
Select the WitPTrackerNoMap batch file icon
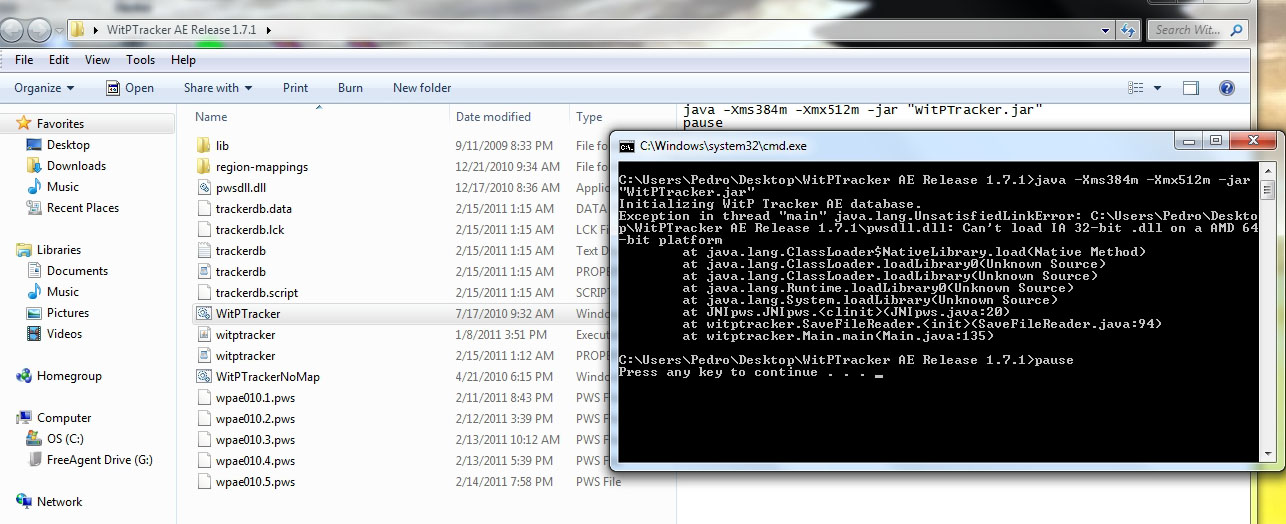click(203, 377)
